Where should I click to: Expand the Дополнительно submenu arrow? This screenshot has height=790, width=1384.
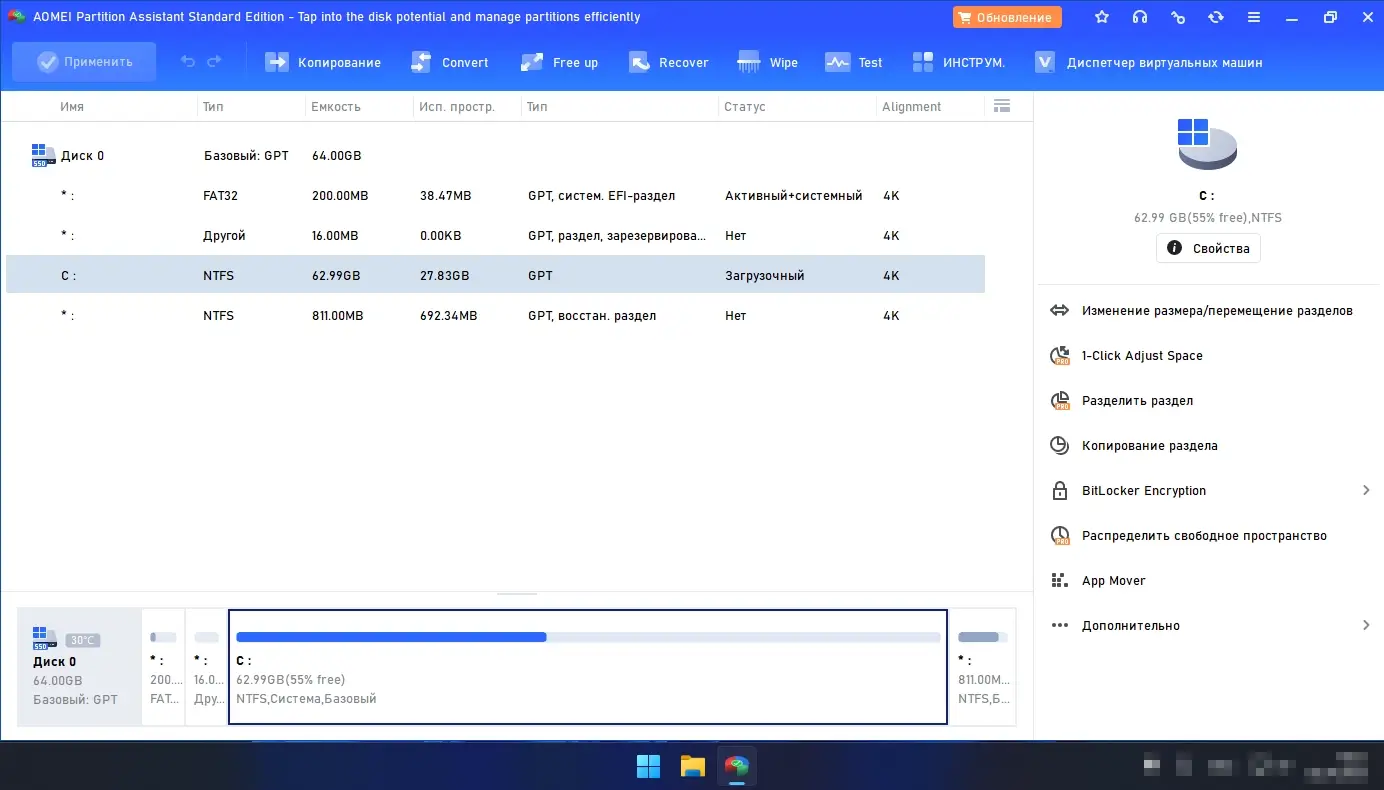1366,625
